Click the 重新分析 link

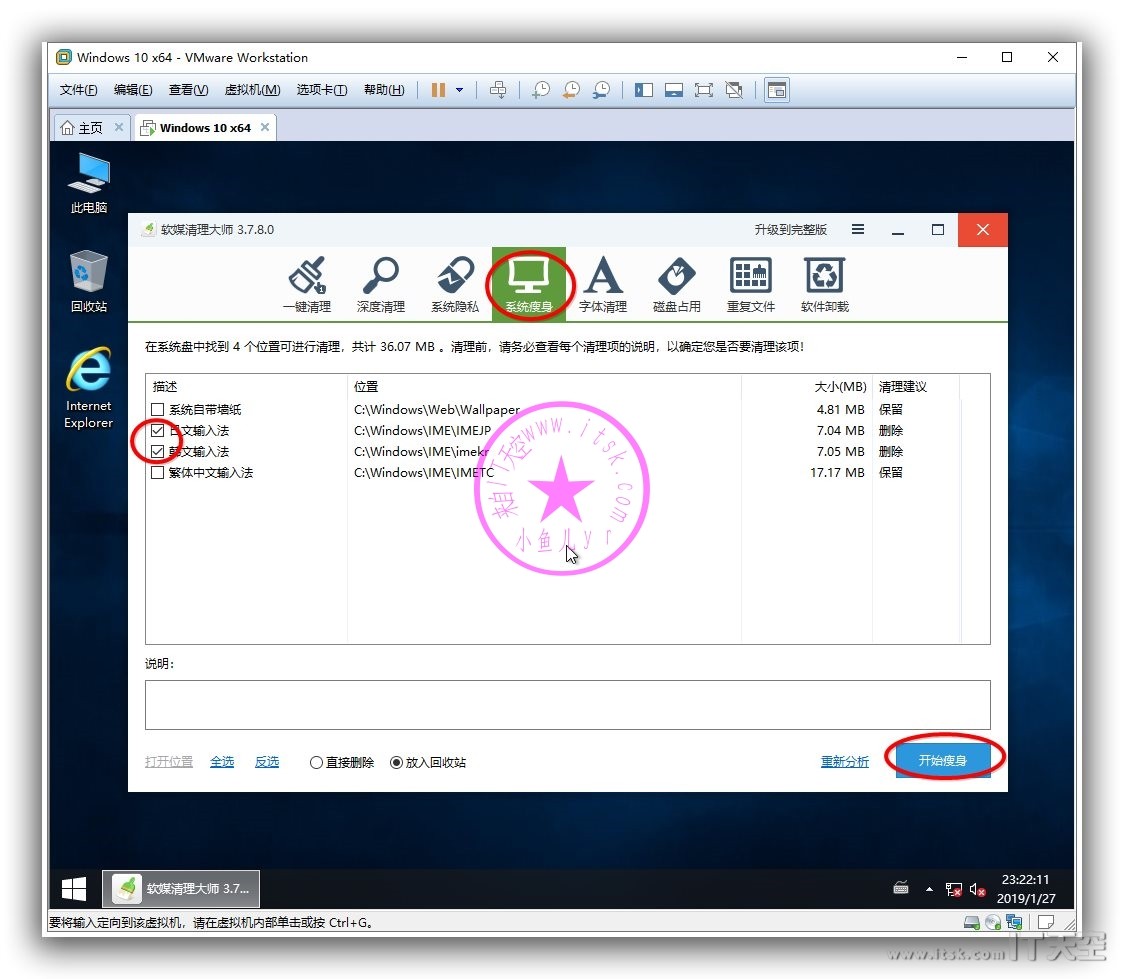844,761
